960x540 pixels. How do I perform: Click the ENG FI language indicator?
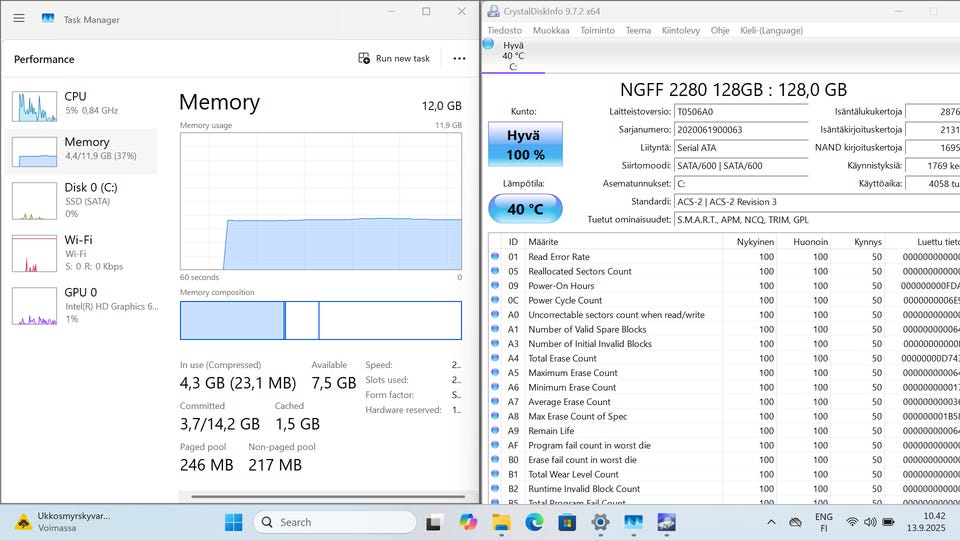point(823,522)
